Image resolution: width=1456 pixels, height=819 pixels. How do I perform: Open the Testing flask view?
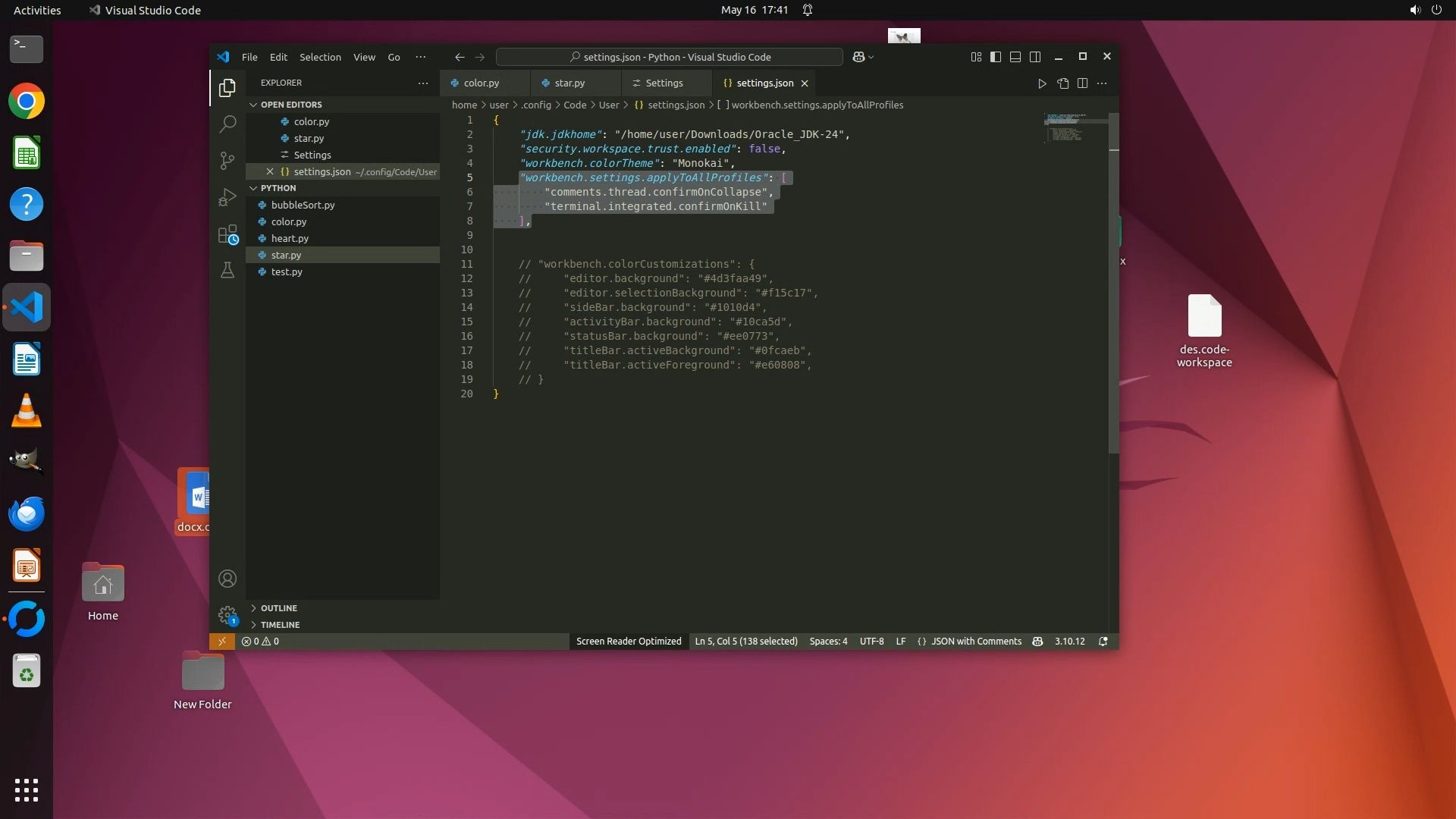227,270
